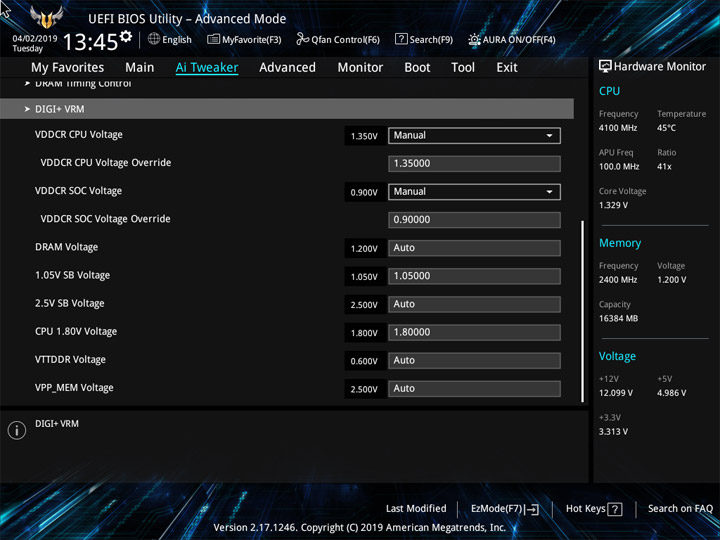Screen dimensions: 720x540
Task: Open VDDCR CPU Voltage mode dropdown
Action: [474, 135]
